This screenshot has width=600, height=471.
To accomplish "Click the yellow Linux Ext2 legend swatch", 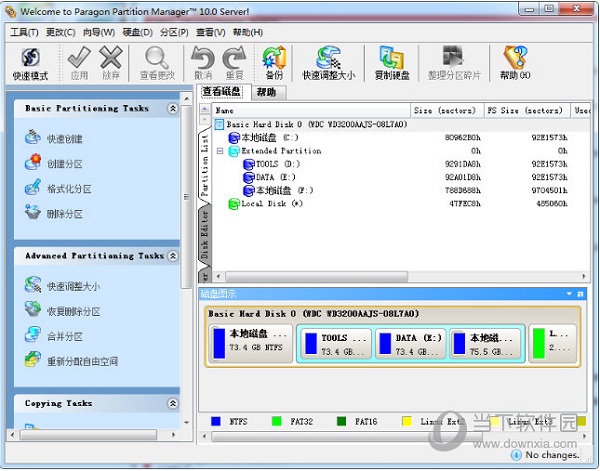I will (407, 422).
